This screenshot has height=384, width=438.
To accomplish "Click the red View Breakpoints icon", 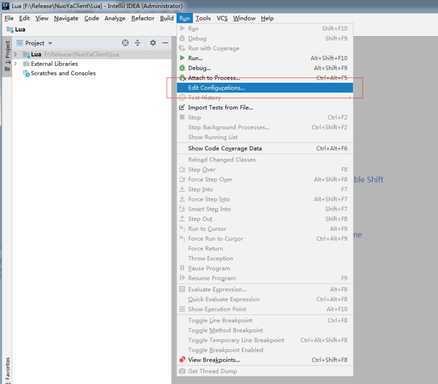I will [x=182, y=360].
